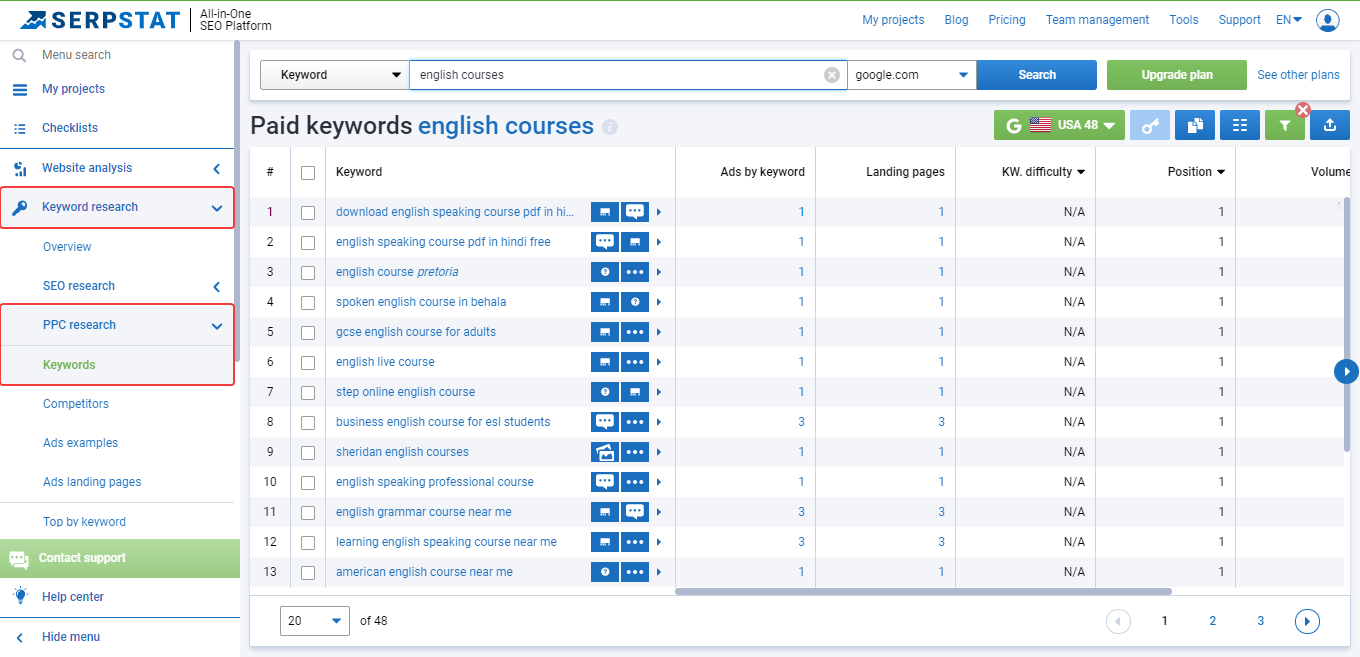The image size is (1360, 657).
Task: Remove filter using the red X badge
Action: click(x=1303, y=110)
